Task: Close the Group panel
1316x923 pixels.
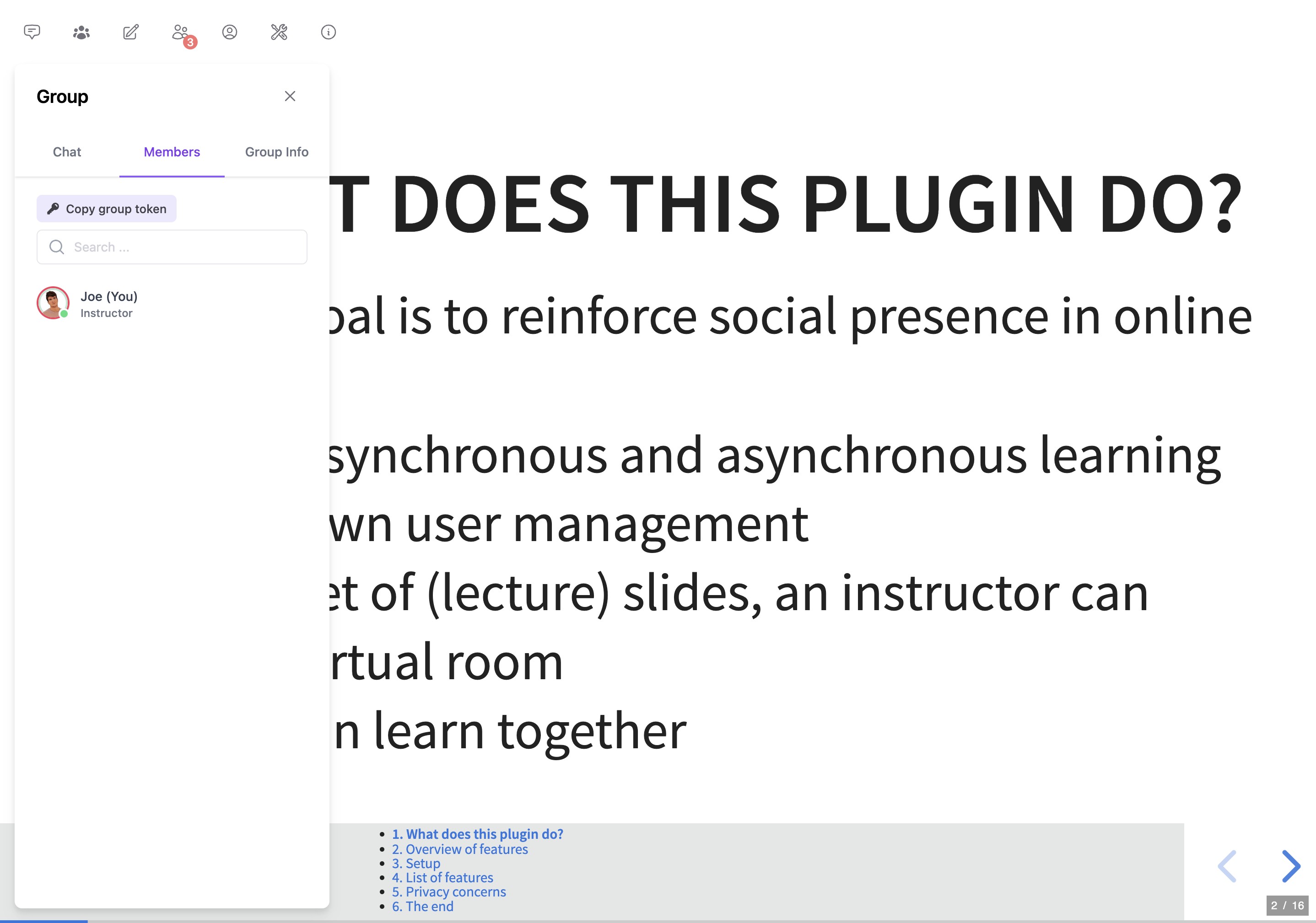Action: click(290, 96)
